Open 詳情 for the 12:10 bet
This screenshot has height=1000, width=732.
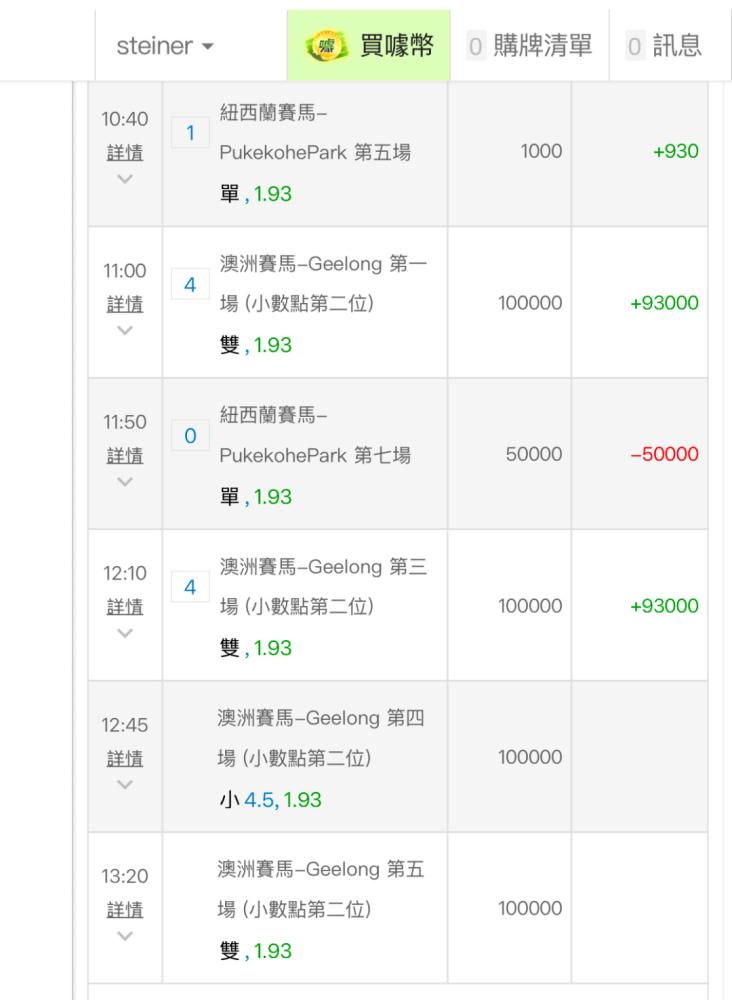click(124, 605)
